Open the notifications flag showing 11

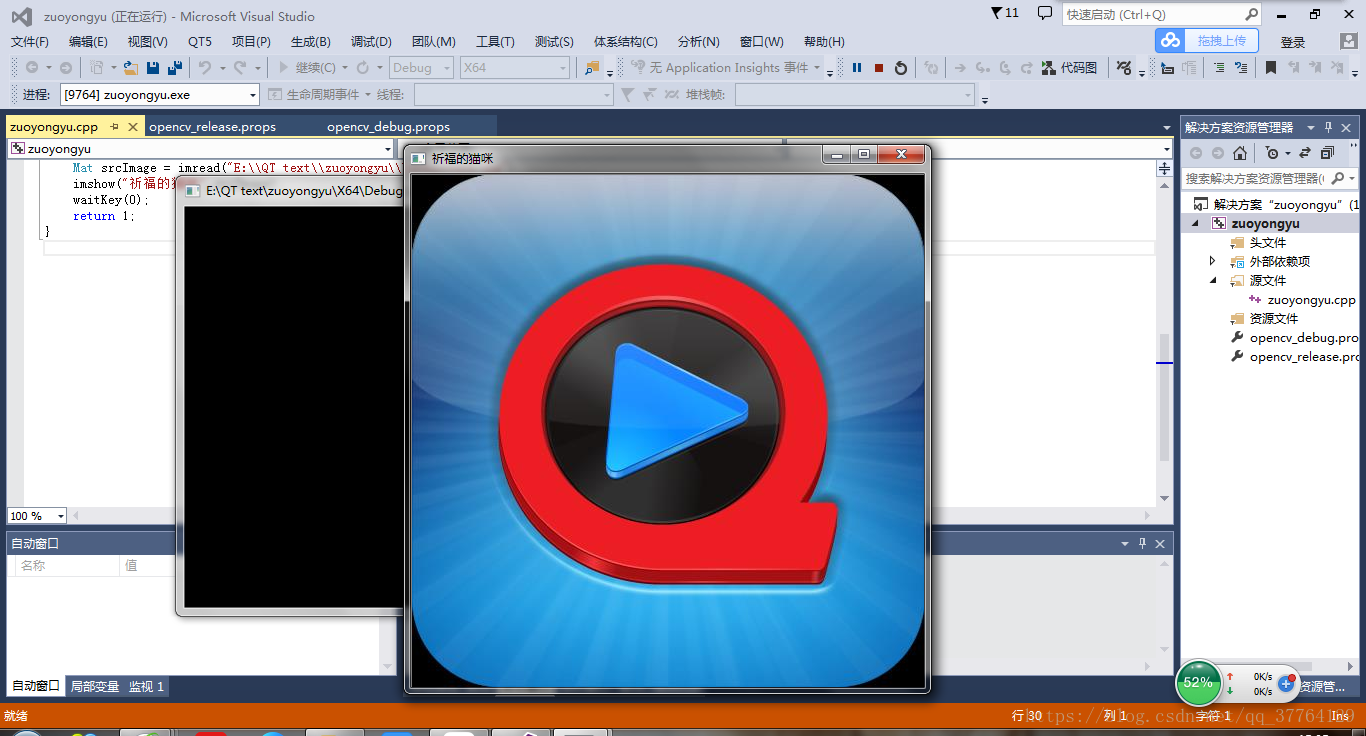coord(1005,13)
